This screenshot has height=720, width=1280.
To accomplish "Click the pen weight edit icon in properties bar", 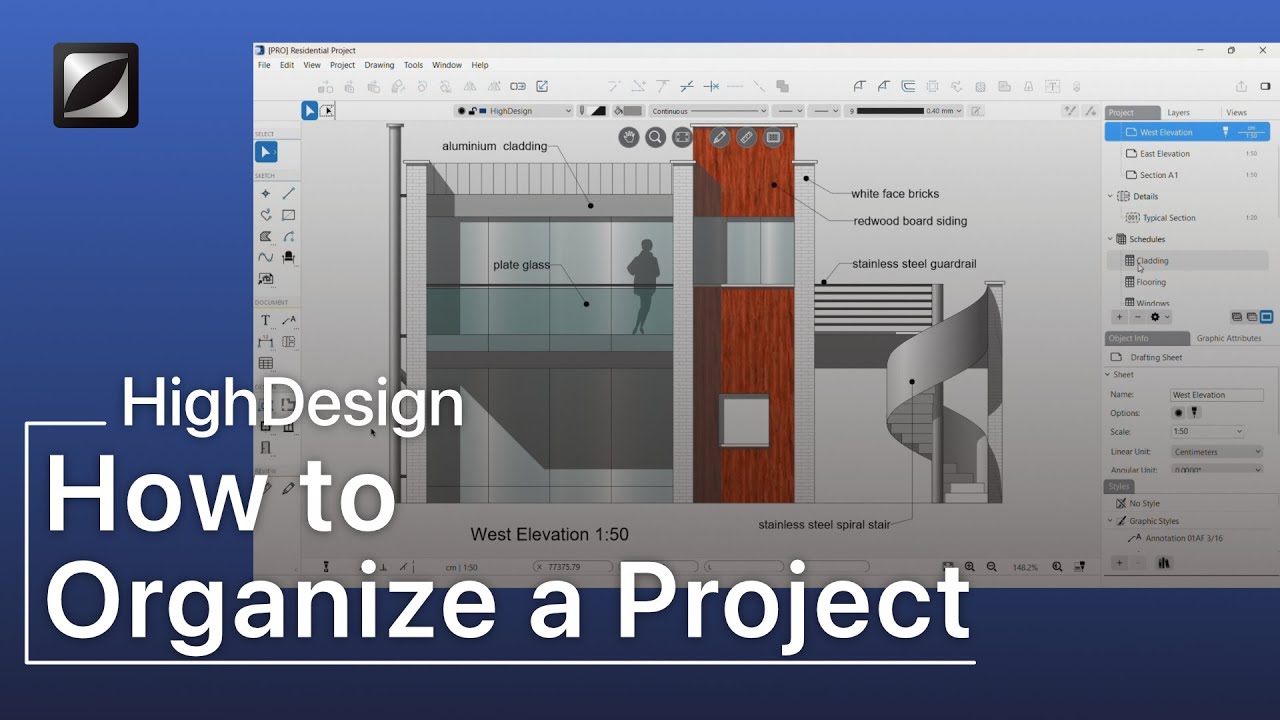I will coord(977,111).
